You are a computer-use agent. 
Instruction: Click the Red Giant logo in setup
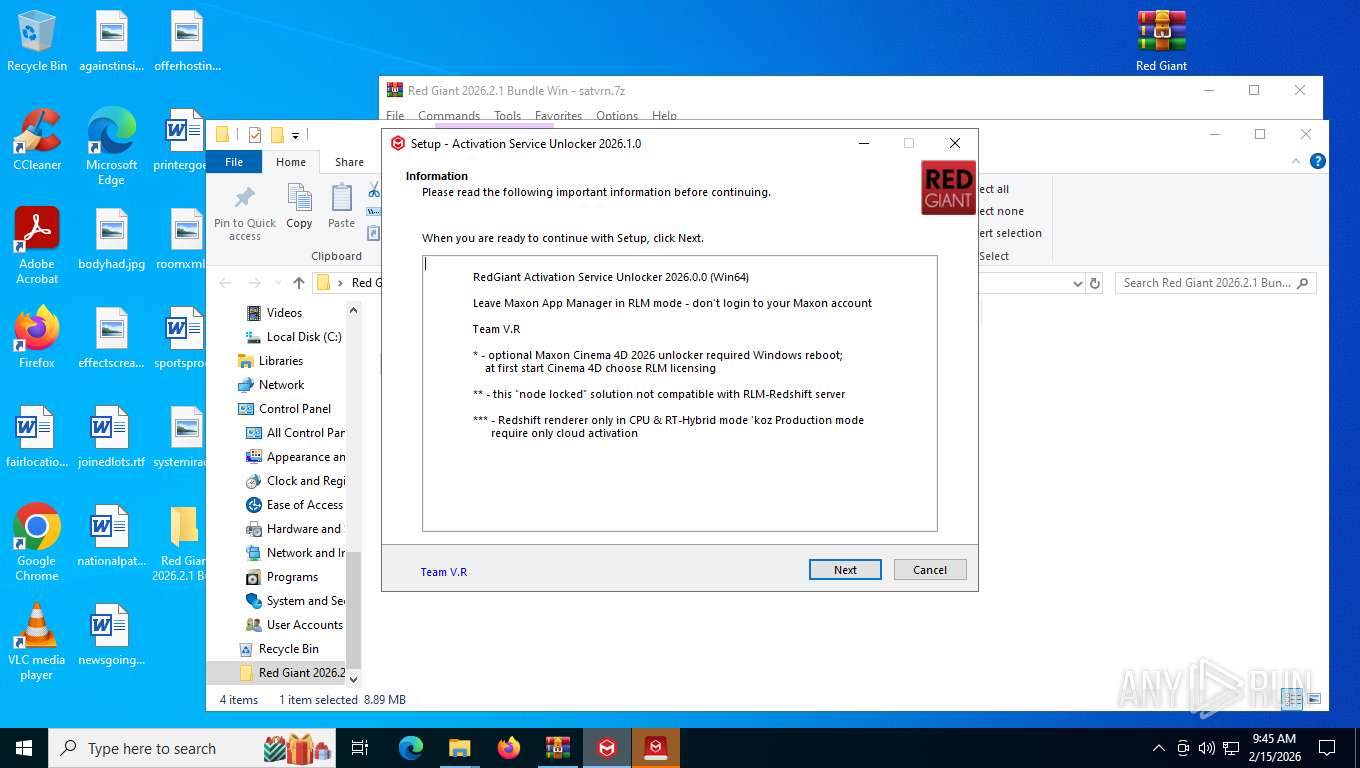point(948,188)
